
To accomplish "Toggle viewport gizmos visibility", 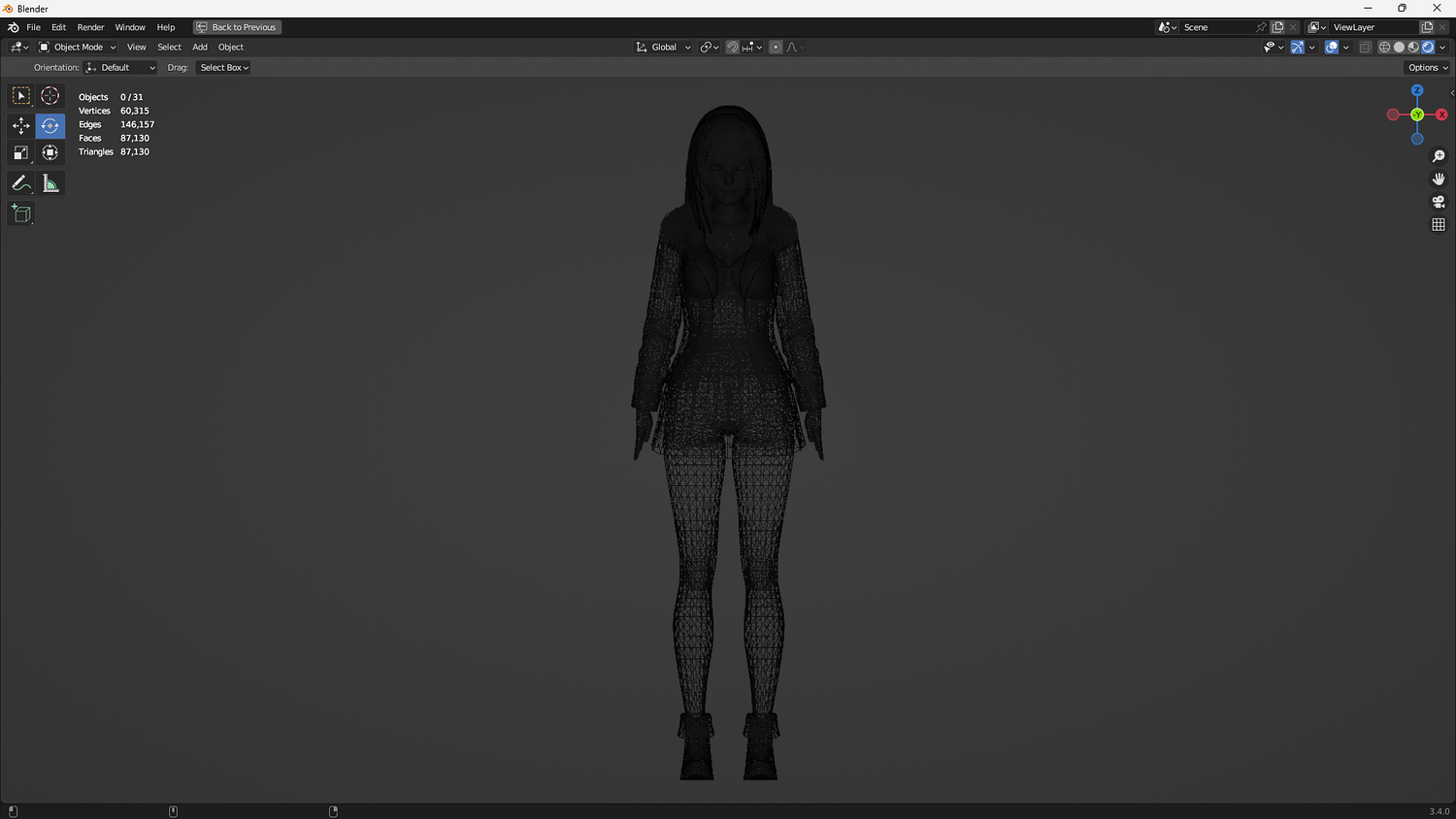I will tap(1297, 47).
